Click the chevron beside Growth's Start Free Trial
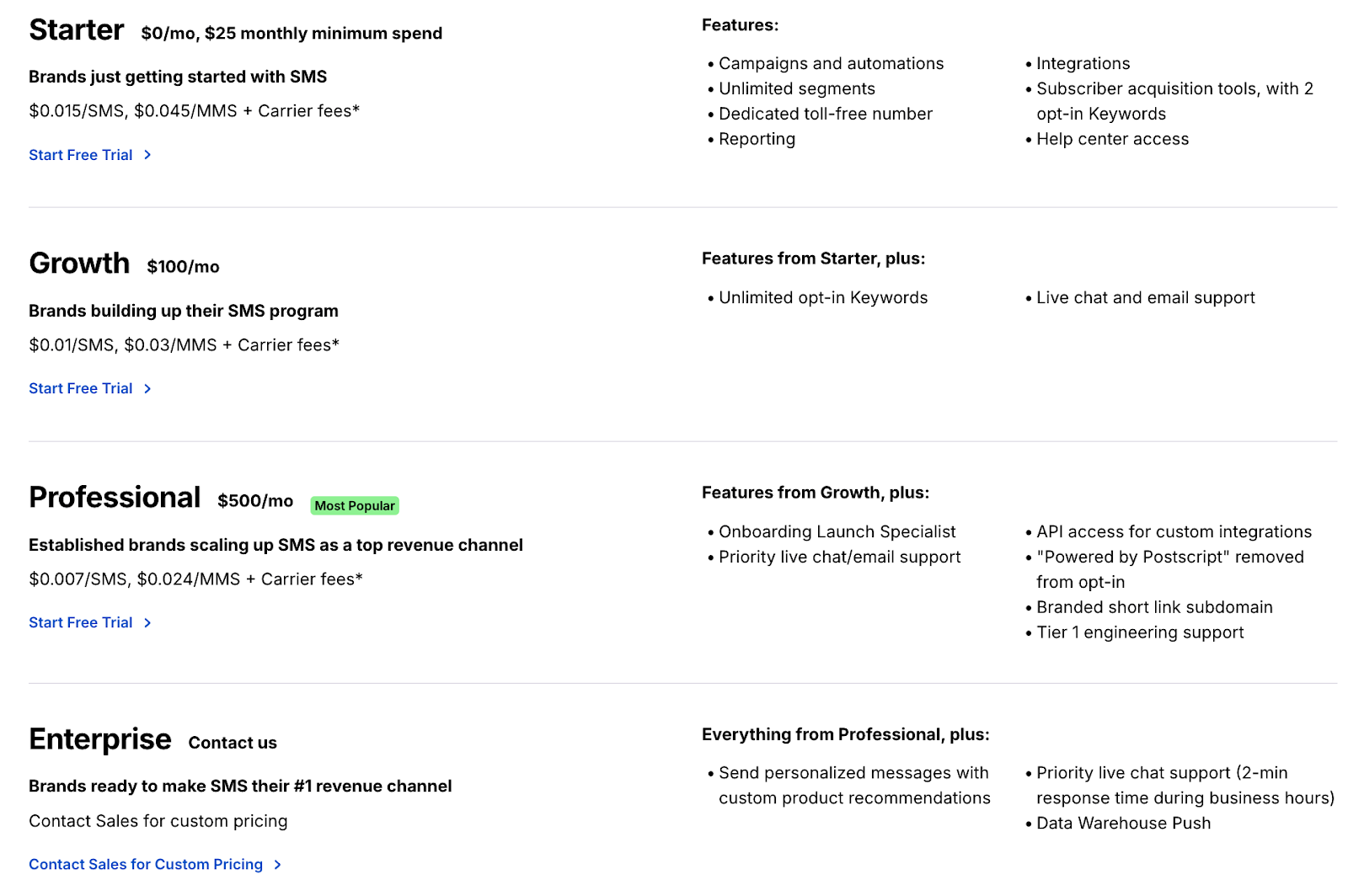Image resolution: width=1348 pixels, height=896 pixels. [x=147, y=389]
